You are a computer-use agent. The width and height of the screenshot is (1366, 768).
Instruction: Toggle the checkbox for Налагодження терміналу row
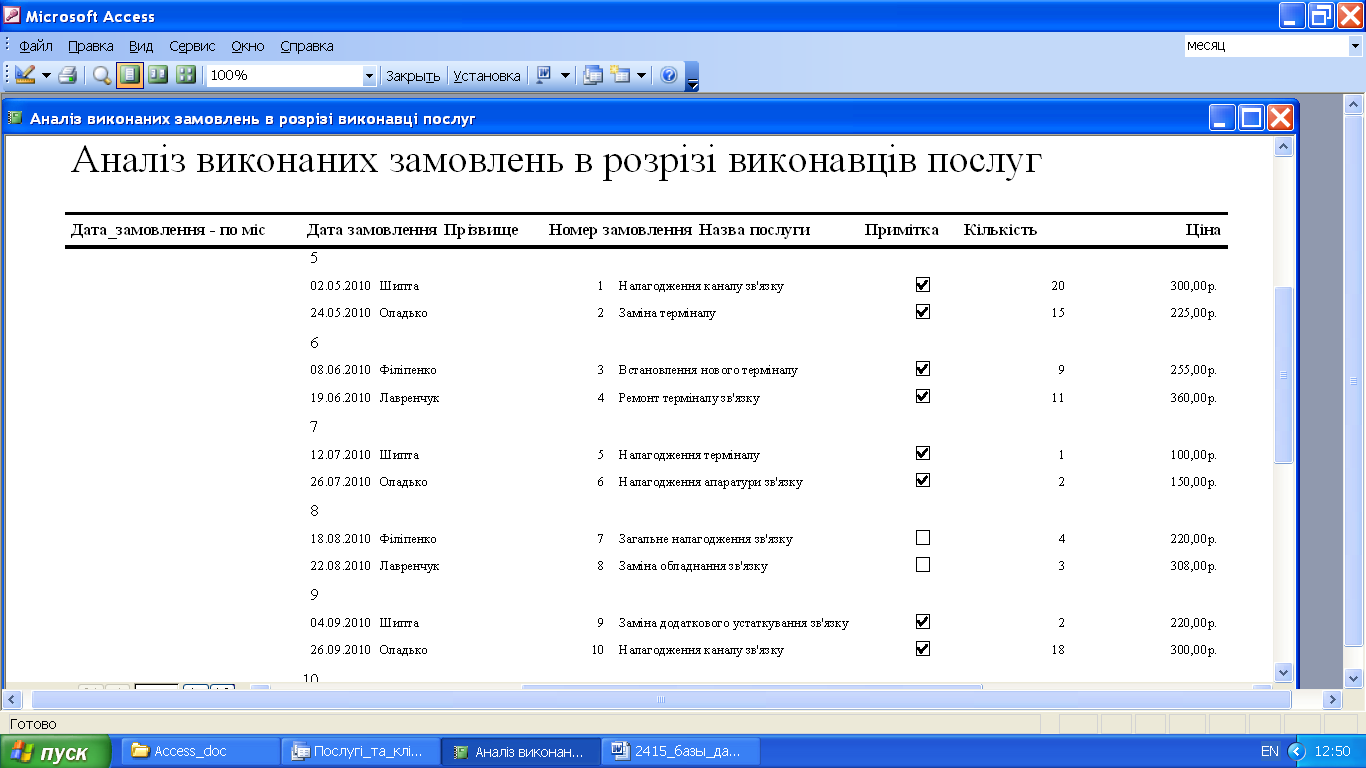(x=923, y=454)
